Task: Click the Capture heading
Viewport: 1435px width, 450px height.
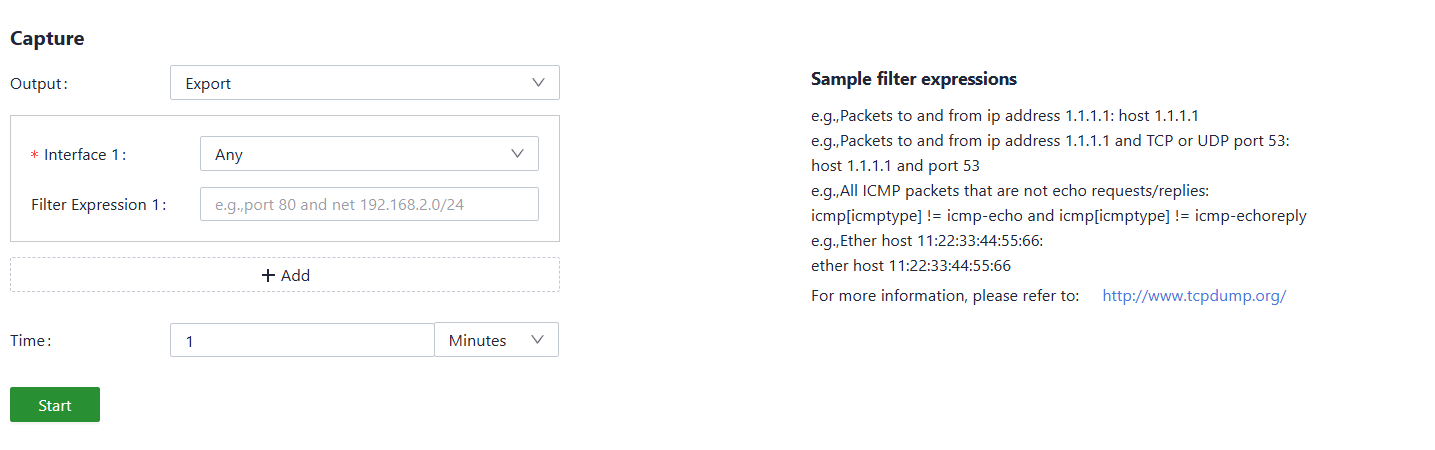Action: [47, 39]
